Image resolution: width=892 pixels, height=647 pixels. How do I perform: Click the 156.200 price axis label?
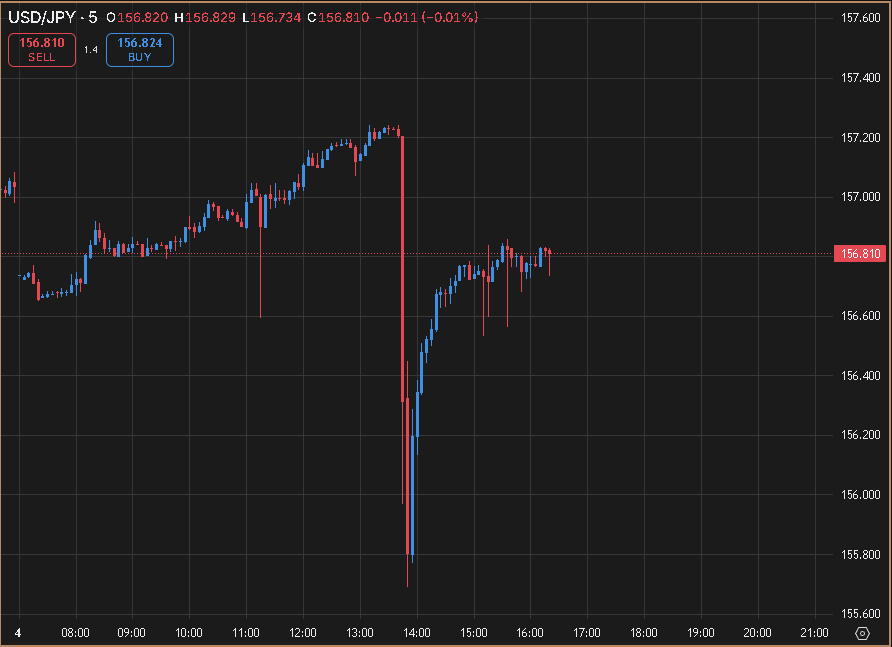point(861,435)
